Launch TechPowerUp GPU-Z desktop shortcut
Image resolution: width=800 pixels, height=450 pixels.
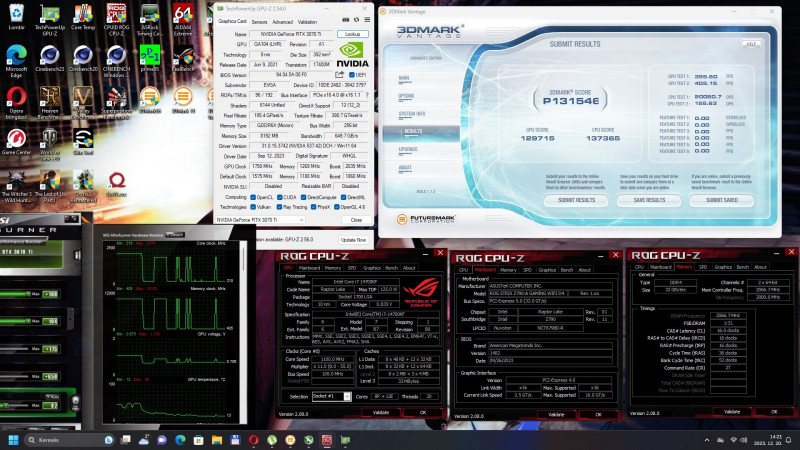tap(49, 20)
